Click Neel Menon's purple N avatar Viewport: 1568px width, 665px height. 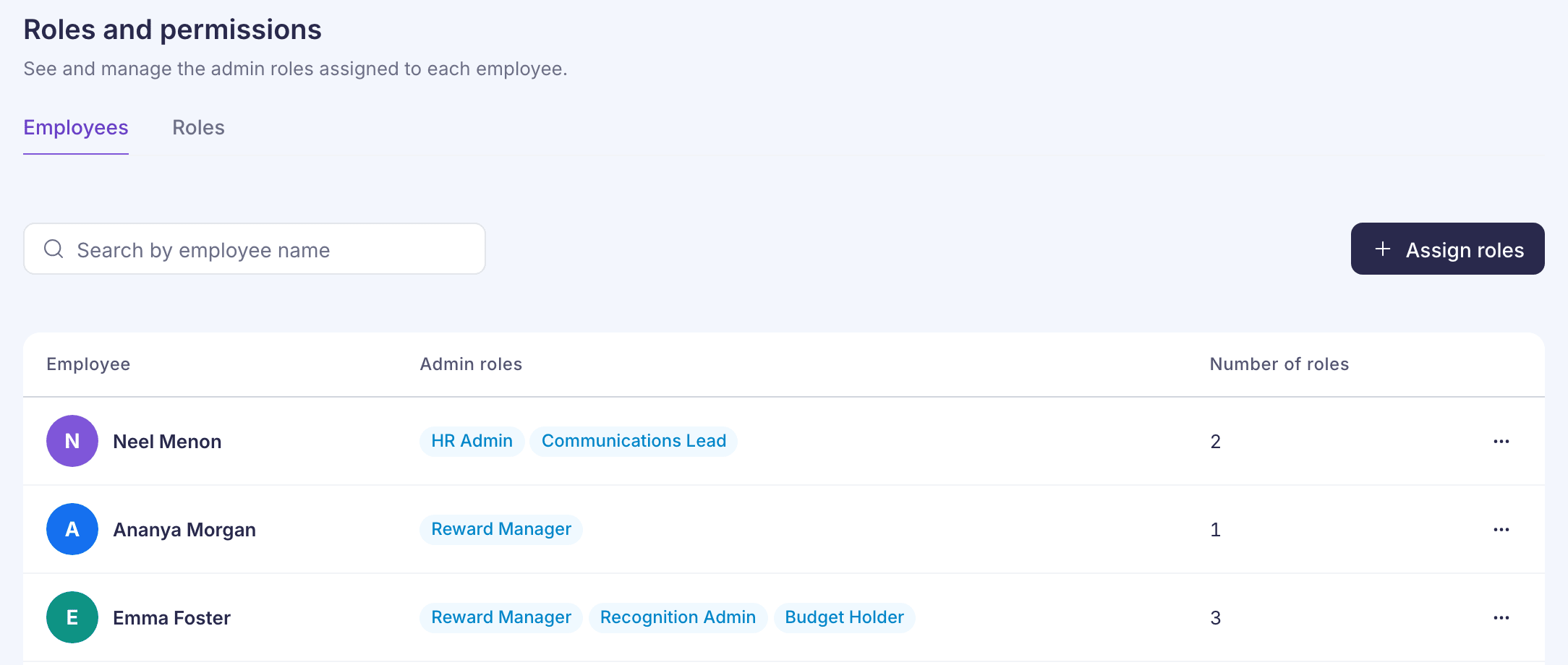pos(72,441)
